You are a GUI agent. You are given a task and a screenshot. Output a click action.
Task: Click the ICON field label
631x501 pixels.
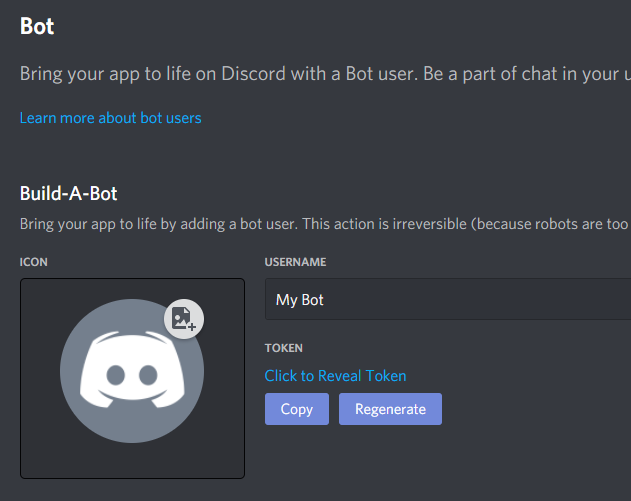34,262
